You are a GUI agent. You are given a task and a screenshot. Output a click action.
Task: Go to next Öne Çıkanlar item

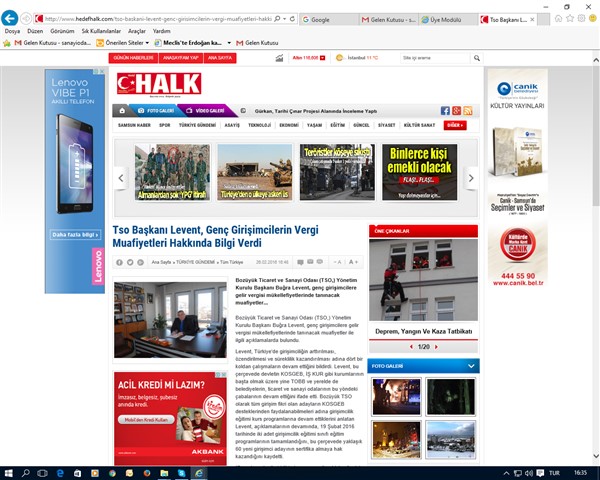[x=436, y=347]
